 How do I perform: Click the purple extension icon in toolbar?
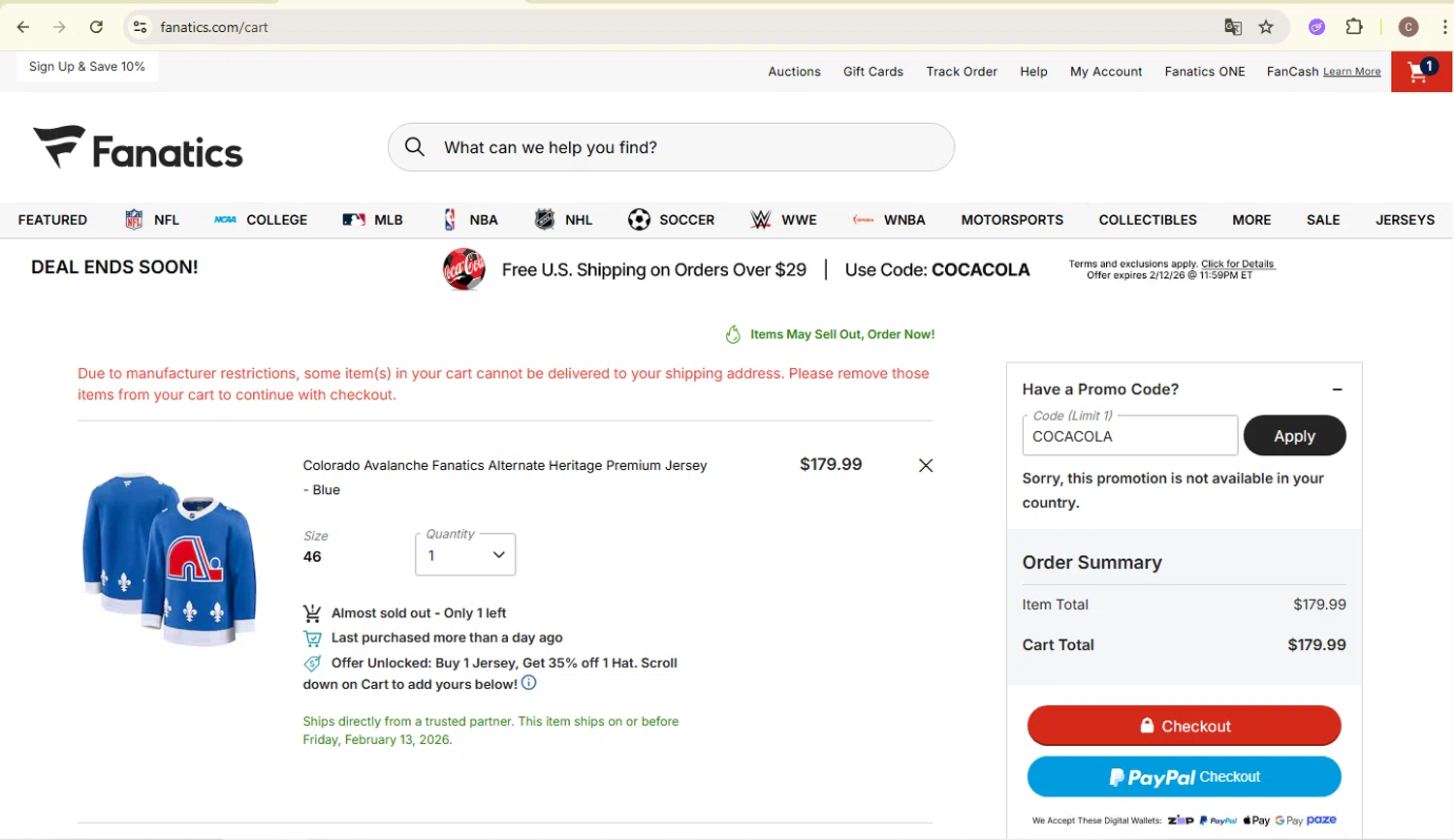(x=1316, y=27)
